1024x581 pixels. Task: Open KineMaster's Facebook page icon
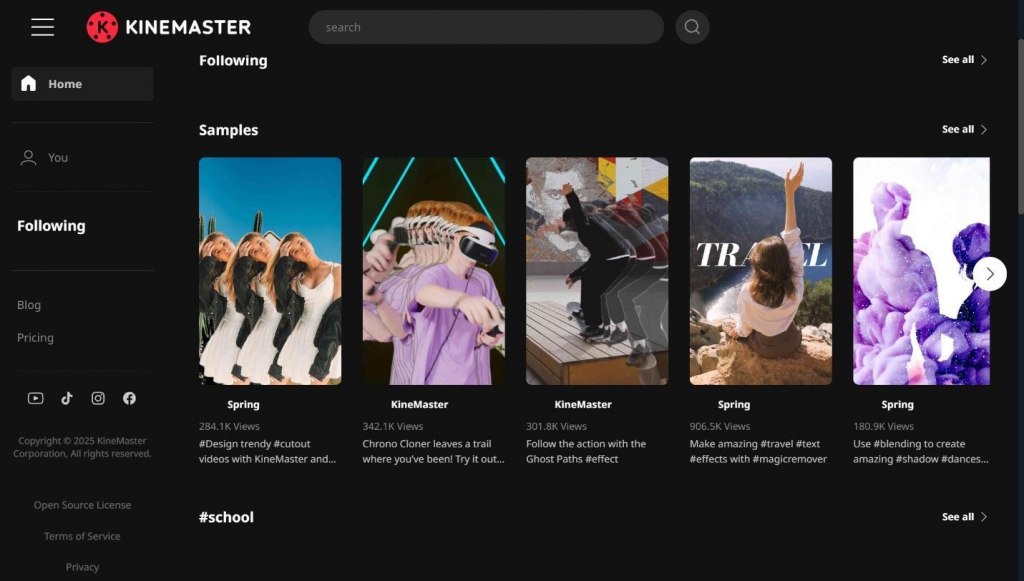pos(129,398)
